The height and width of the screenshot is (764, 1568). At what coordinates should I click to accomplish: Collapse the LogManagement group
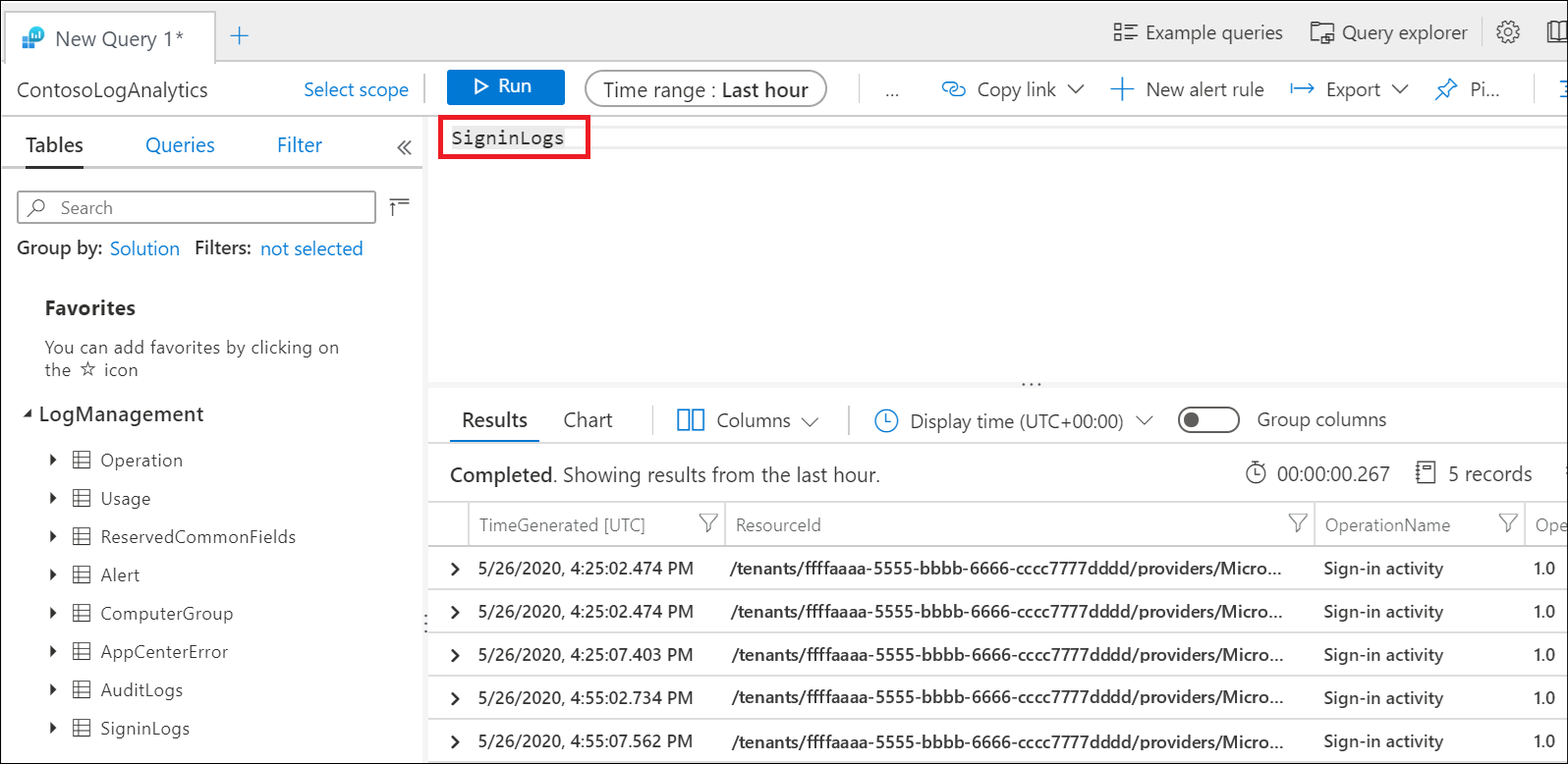pos(27,415)
